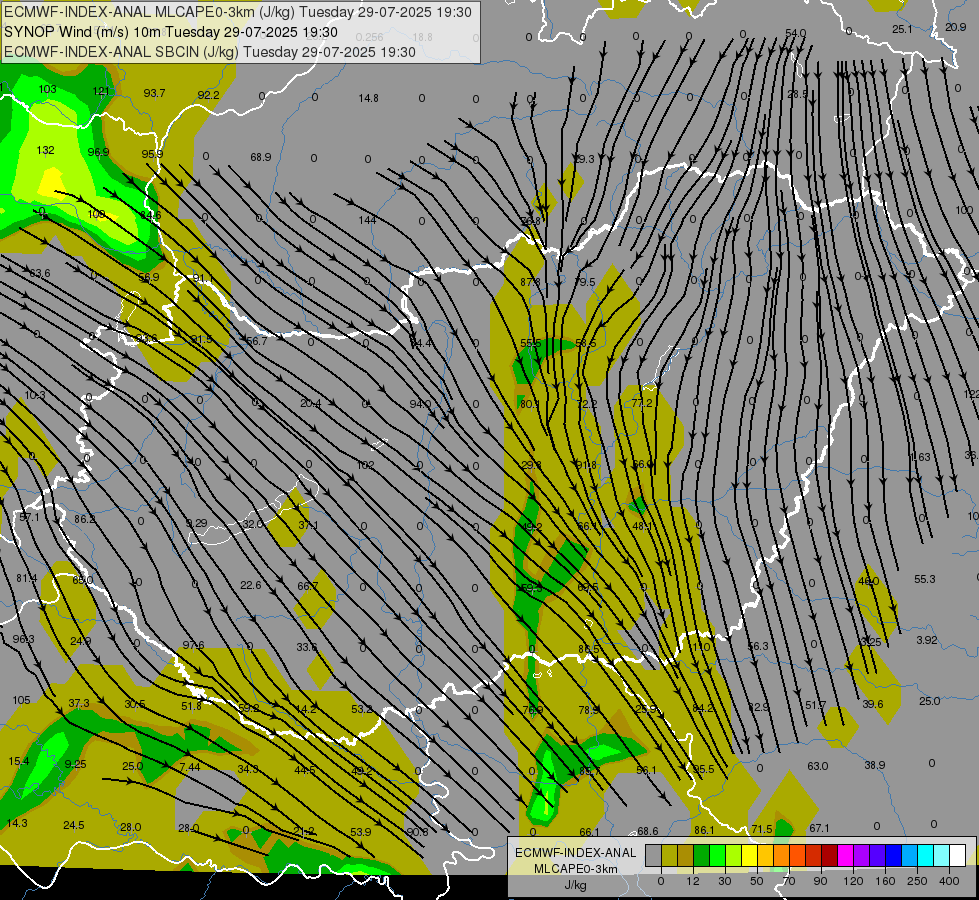Screen dimensions: 979x900
Task: Click the '15.4' value at lower left
Action: click(19, 761)
